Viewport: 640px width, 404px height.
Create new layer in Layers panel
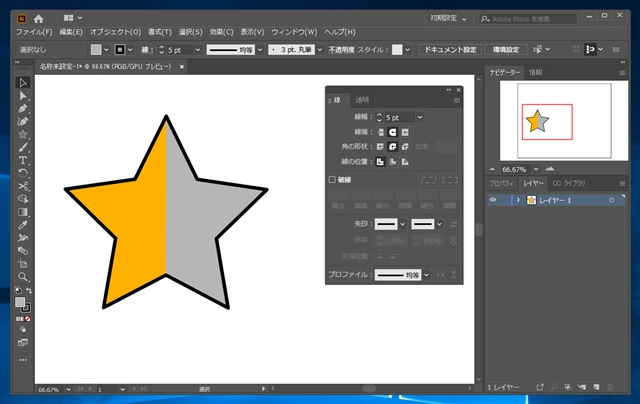click(x=596, y=387)
